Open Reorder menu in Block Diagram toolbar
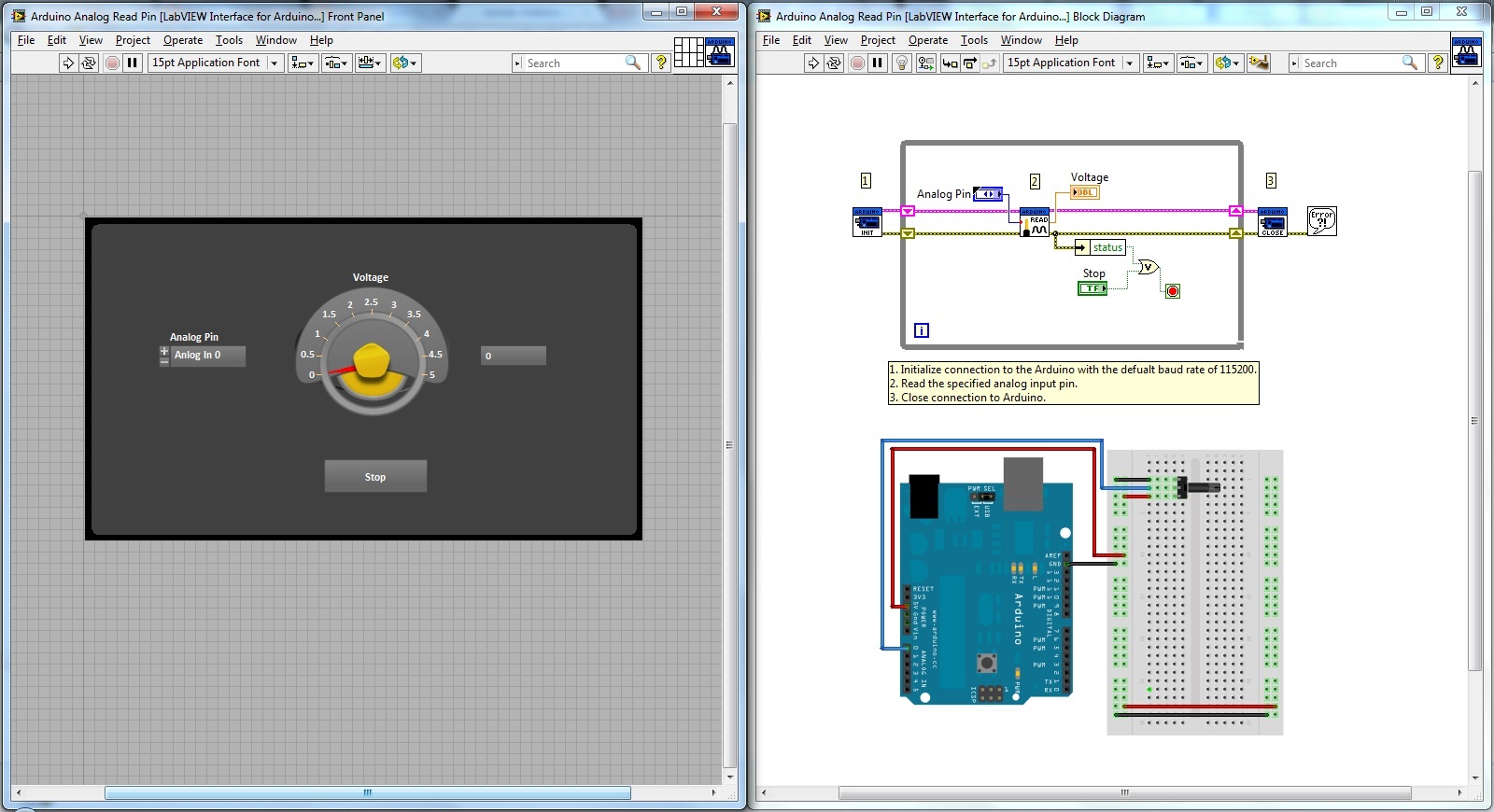This screenshot has height=812, width=1494. click(x=1227, y=63)
